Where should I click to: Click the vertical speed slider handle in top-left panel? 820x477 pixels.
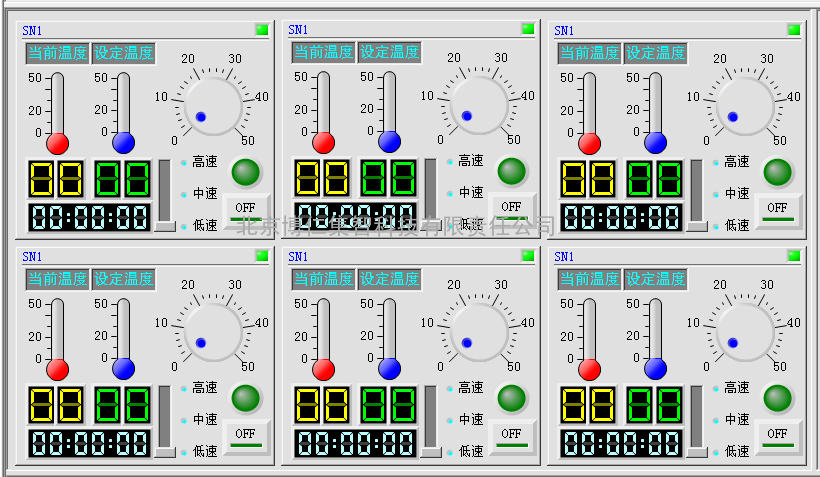pyautogui.click(x=165, y=226)
